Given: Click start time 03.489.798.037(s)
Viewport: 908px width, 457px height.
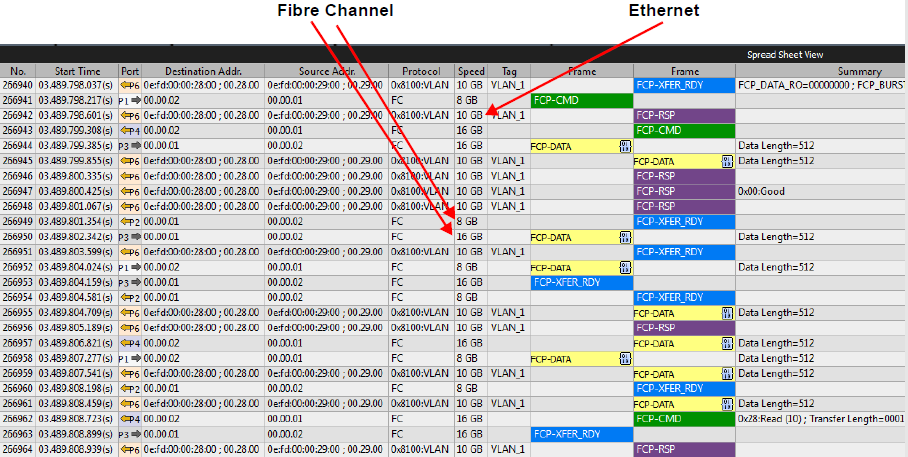Looking at the screenshot, I should click(76, 86).
